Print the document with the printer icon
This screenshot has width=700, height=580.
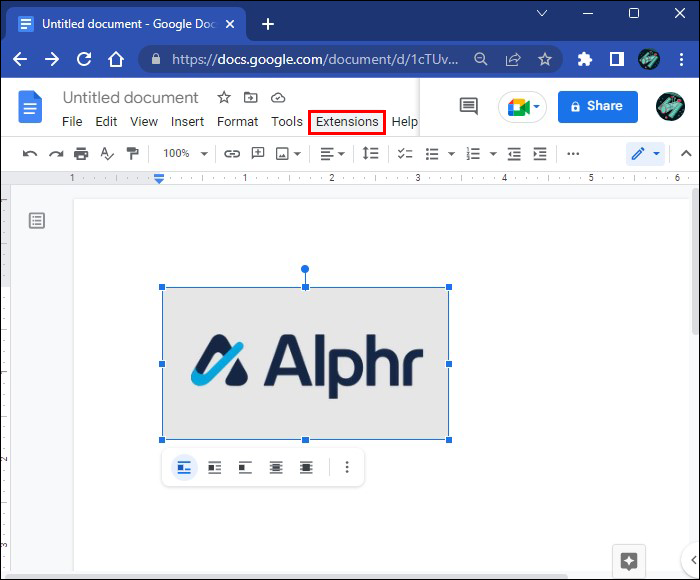click(x=81, y=154)
